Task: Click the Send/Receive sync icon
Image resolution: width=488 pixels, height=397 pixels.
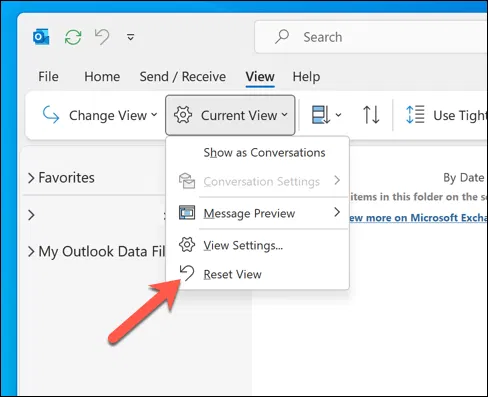Action: (x=73, y=37)
